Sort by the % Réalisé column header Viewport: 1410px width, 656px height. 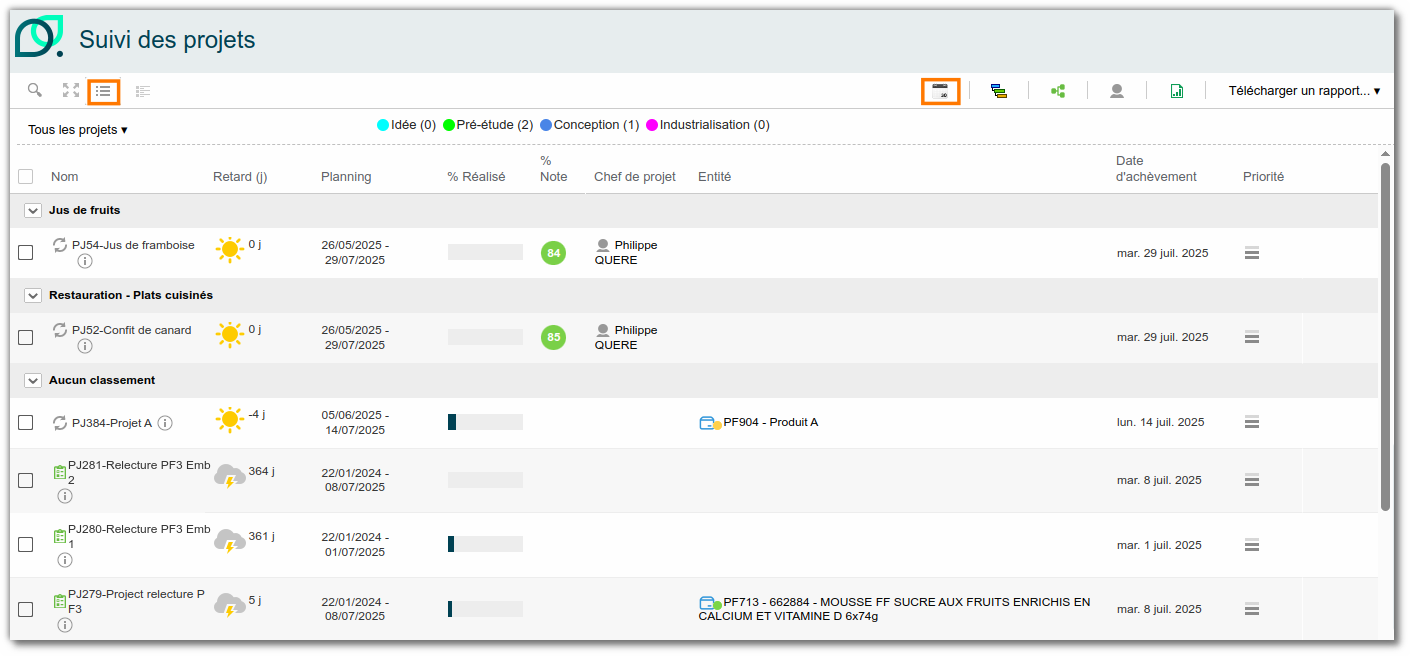pyautogui.click(x=476, y=177)
